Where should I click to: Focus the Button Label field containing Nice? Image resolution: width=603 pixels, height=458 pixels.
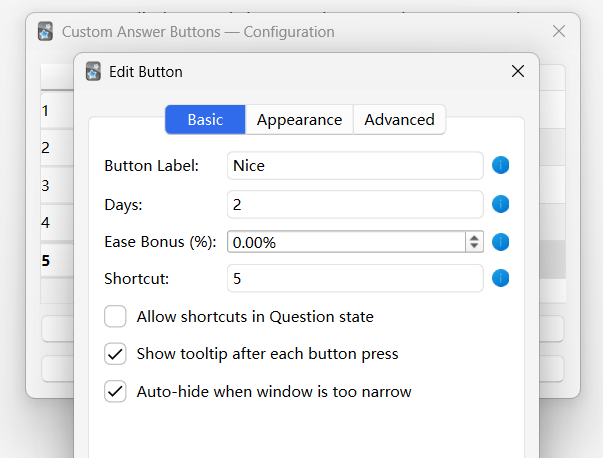pos(355,166)
